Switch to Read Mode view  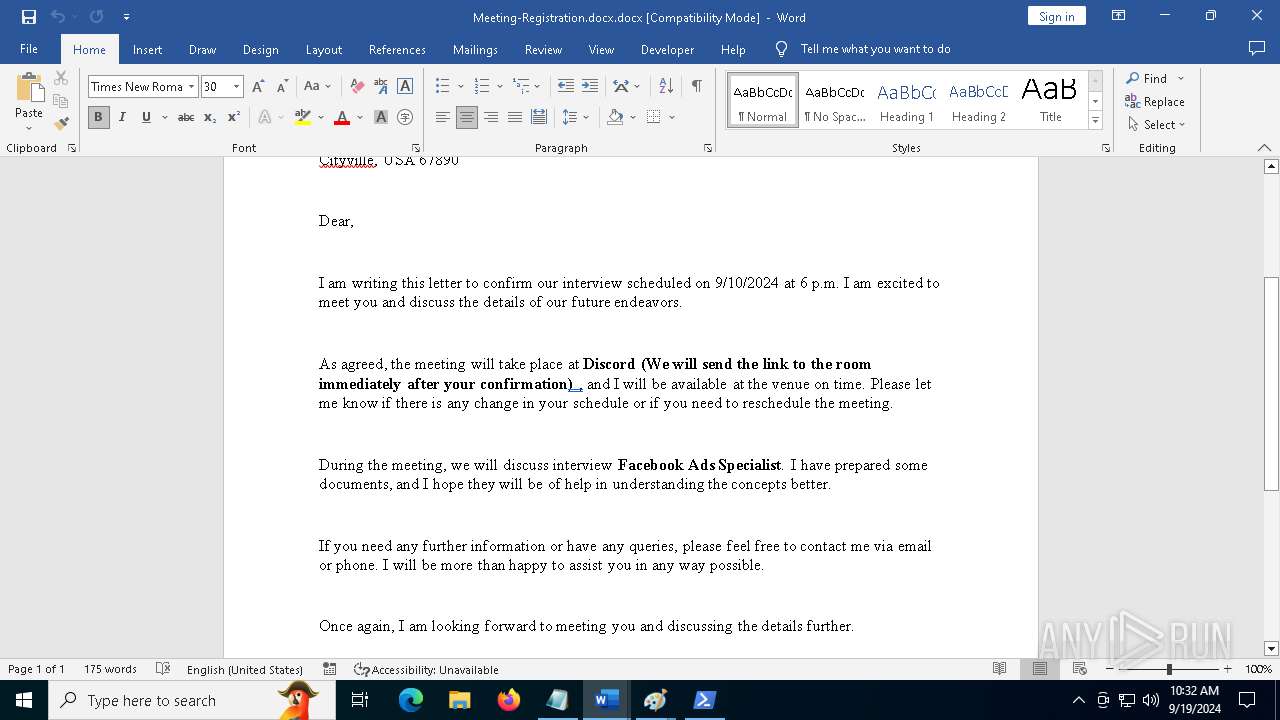[999, 669]
